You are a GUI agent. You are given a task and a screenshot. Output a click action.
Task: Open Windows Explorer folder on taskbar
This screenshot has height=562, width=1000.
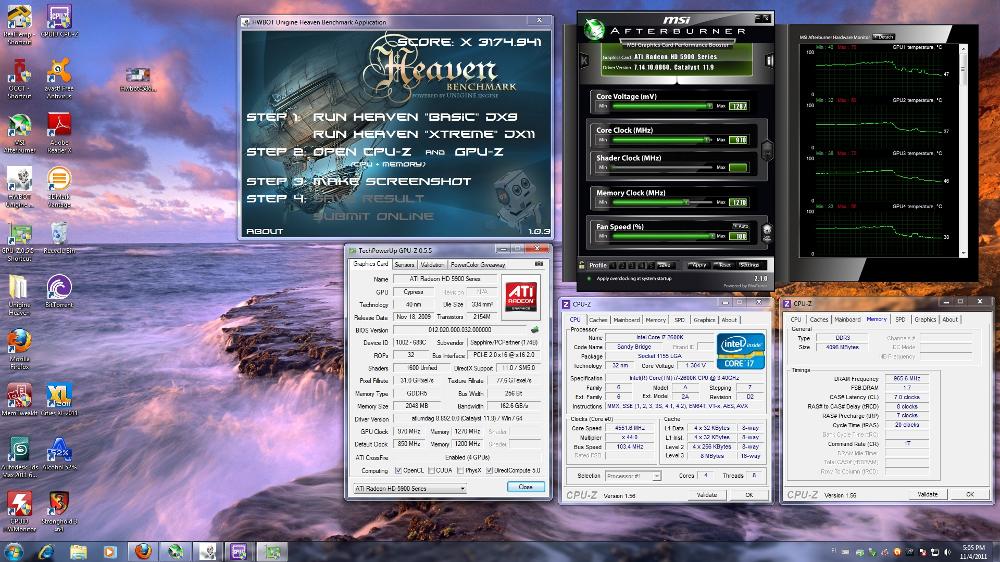pos(78,551)
